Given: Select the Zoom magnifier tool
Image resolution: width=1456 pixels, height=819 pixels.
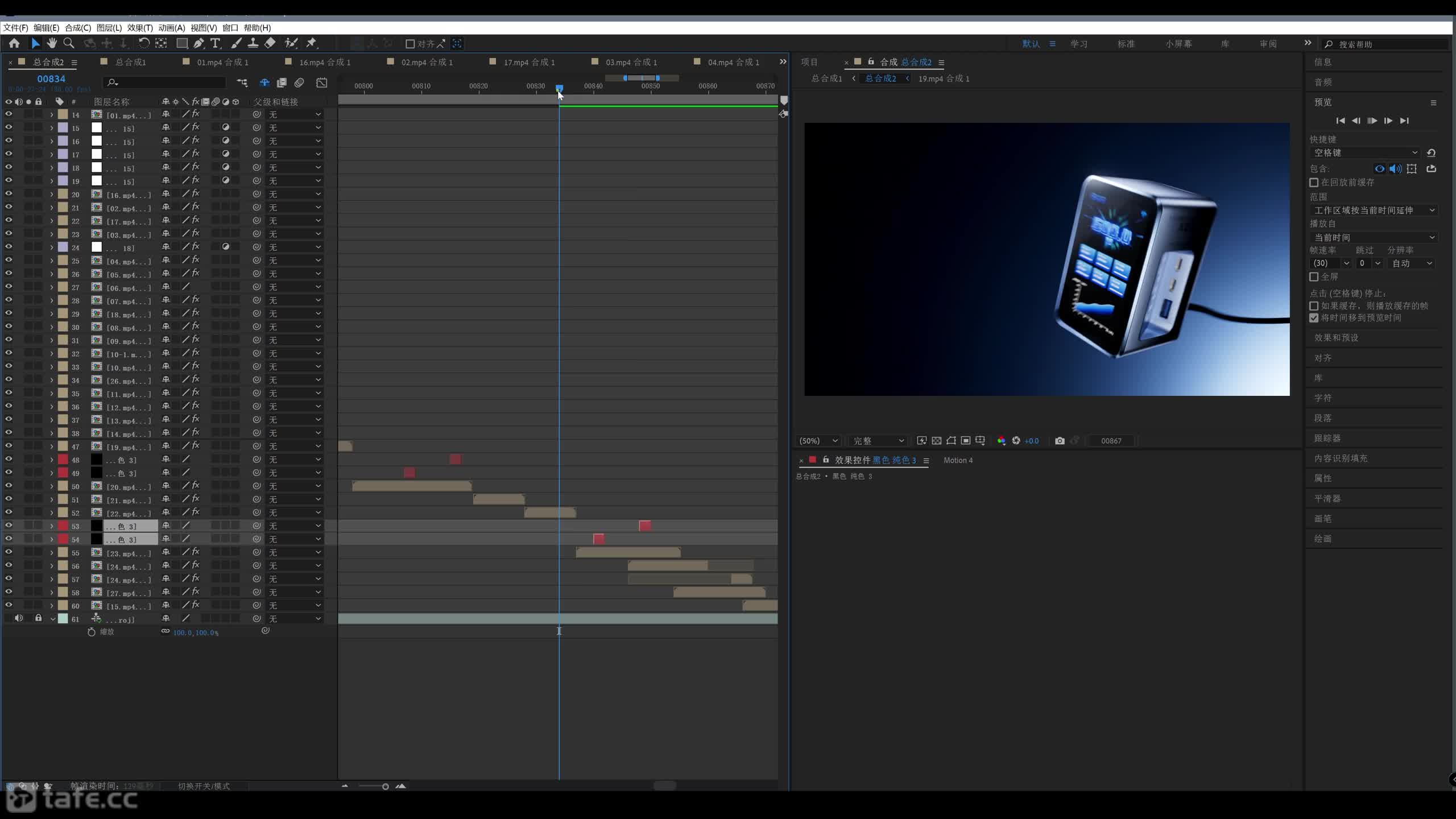Looking at the screenshot, I should [x=69, y=43].
